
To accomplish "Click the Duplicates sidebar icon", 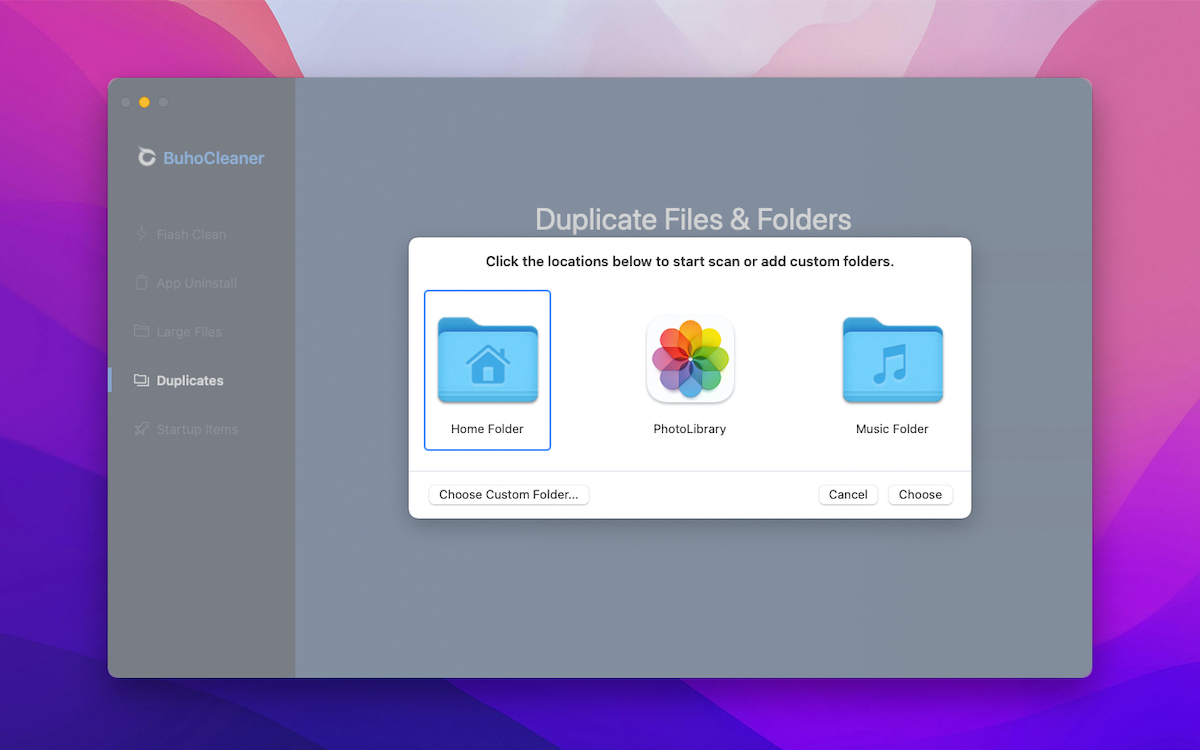I will click(141, 380).
